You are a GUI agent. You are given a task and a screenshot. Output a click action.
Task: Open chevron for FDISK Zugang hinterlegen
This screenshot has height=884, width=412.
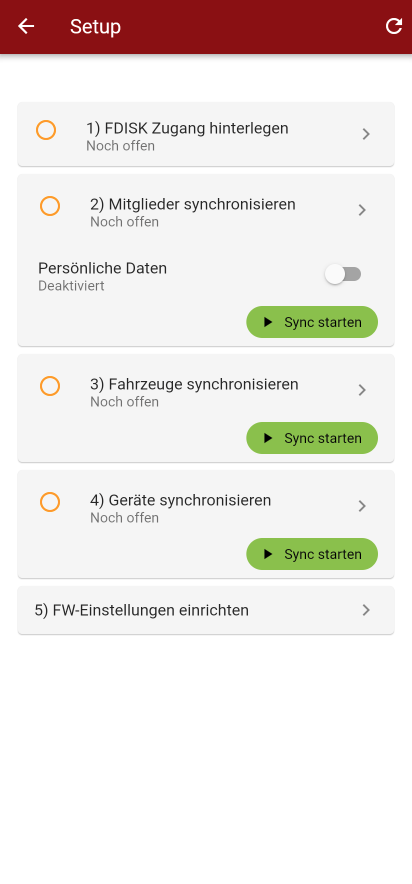click(366, 134)
